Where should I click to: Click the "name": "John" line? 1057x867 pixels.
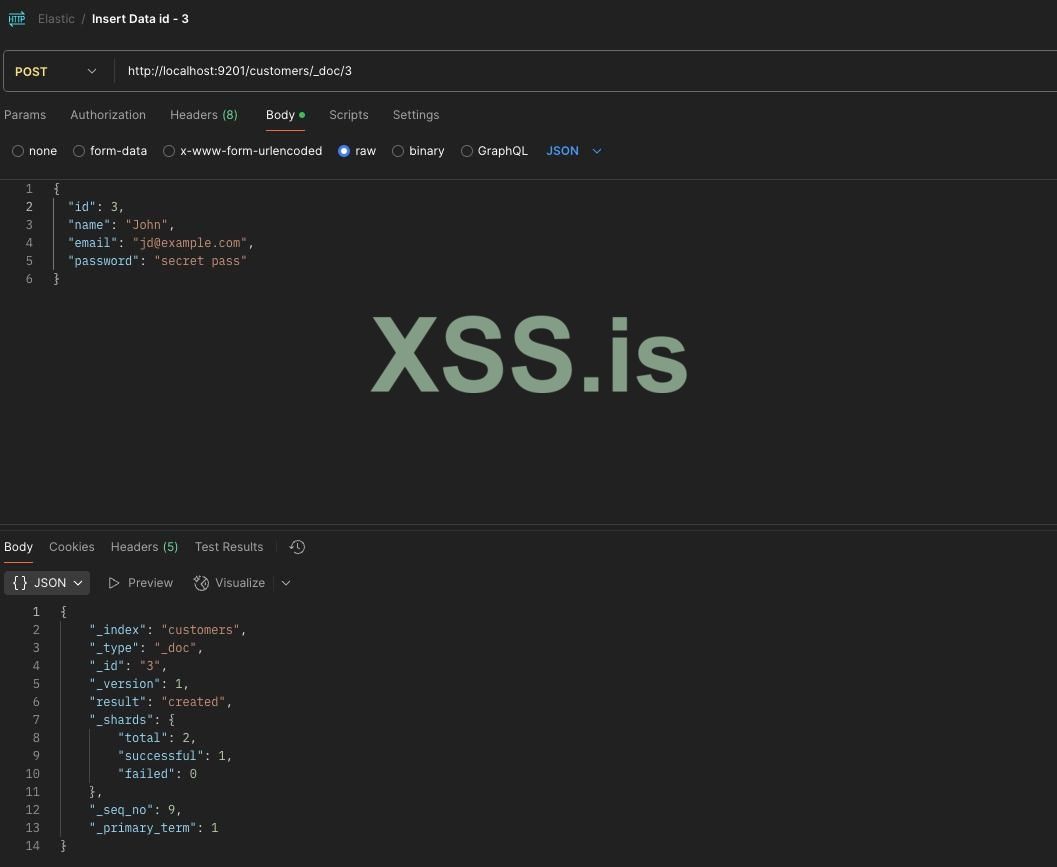point(121,225)
